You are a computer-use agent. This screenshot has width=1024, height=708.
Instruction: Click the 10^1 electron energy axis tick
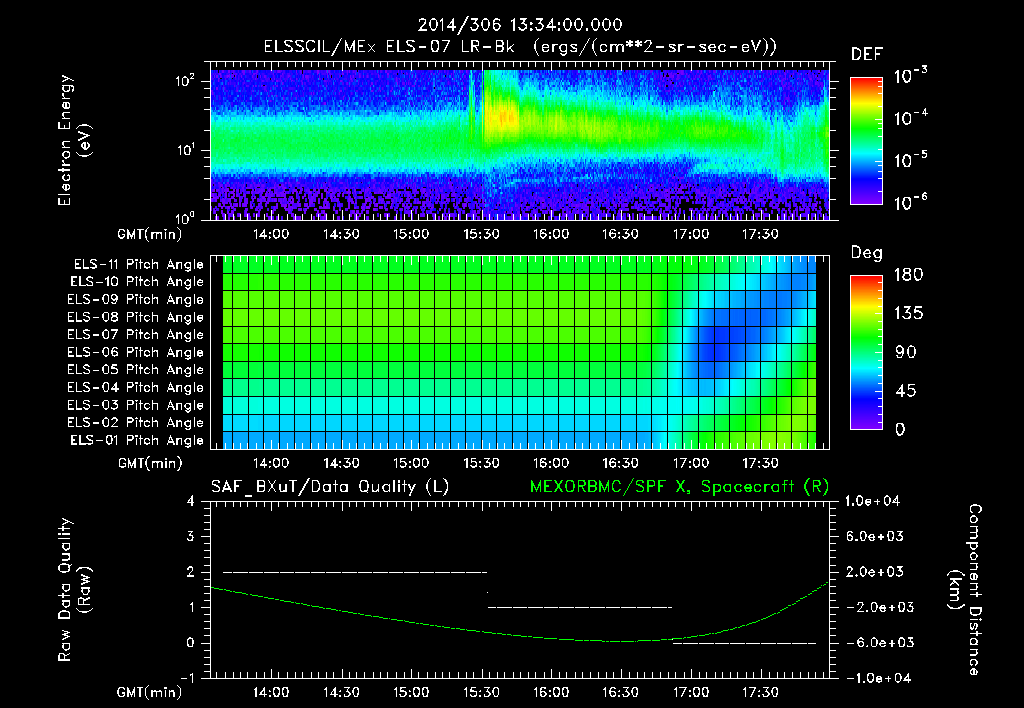[185, 150]
